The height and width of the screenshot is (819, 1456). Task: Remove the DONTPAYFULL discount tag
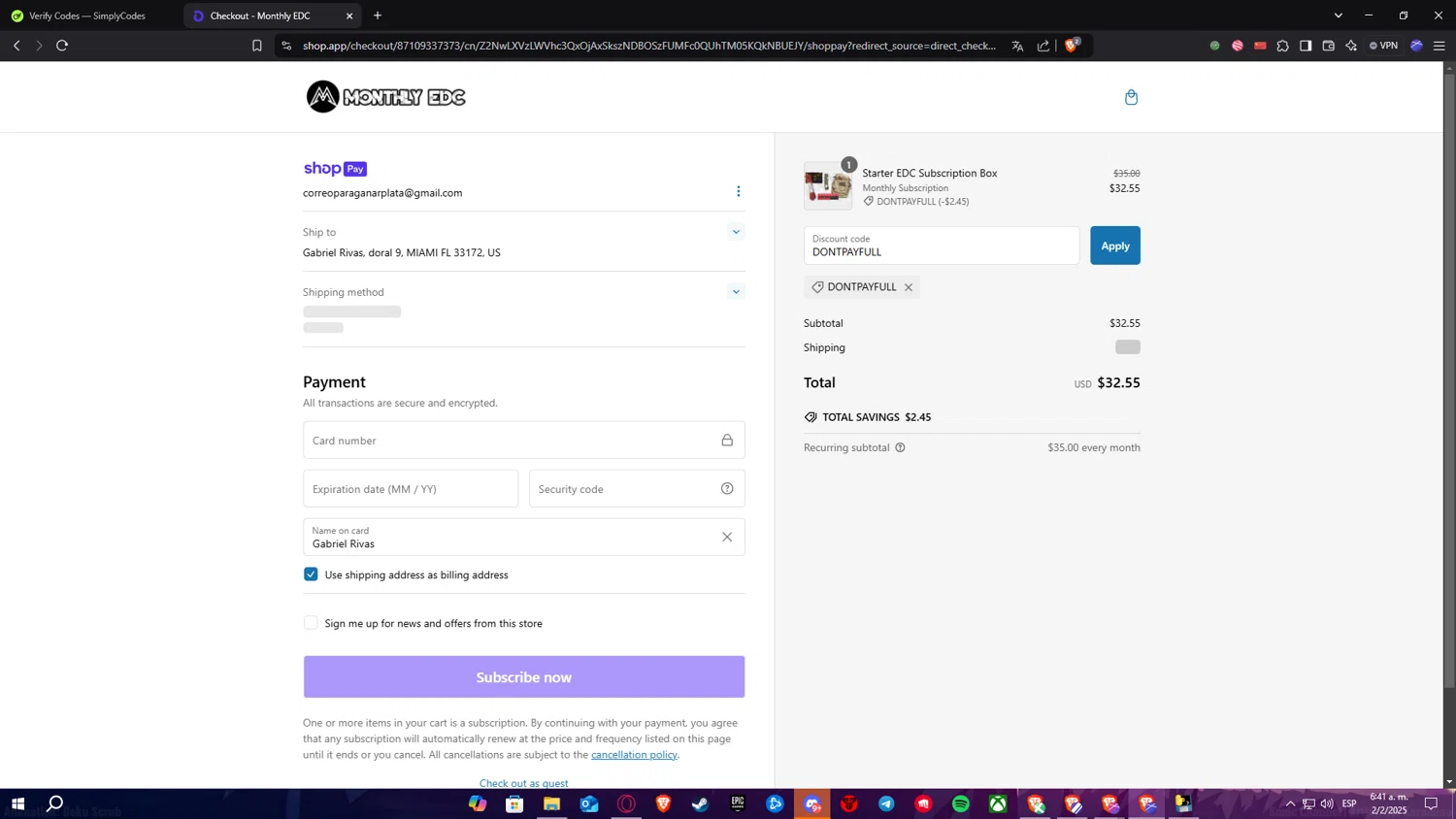coord(909,287)
